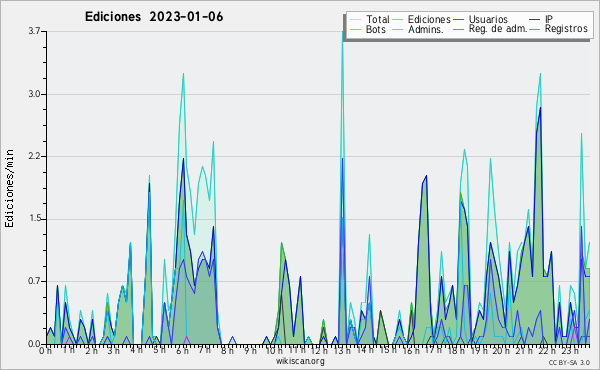Click the Total legend color line
The image size is (600, 370).
pos(356,20)
